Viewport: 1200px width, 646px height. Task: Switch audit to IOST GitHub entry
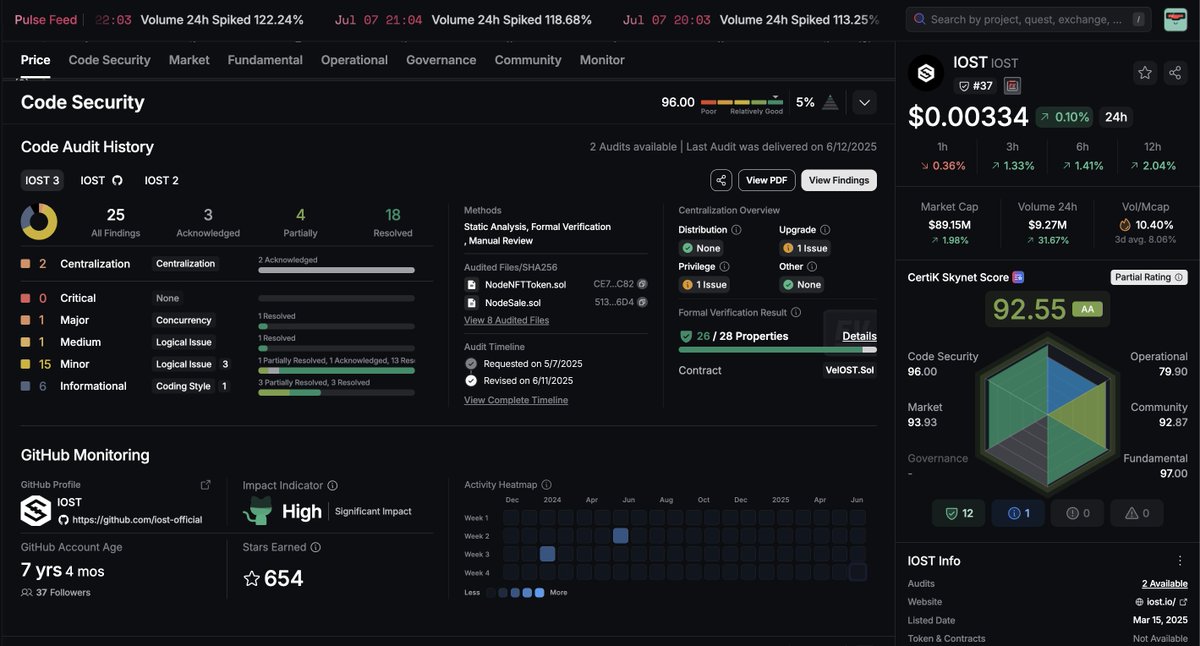pos(102,180)
